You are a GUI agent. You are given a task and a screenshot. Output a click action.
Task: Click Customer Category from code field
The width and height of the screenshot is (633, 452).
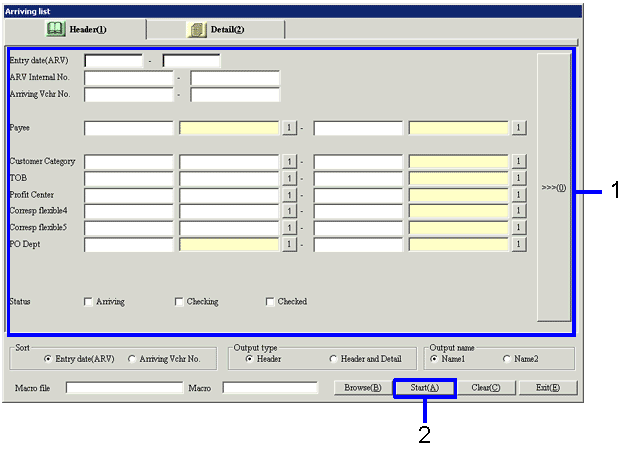click(x=129, y=162)
